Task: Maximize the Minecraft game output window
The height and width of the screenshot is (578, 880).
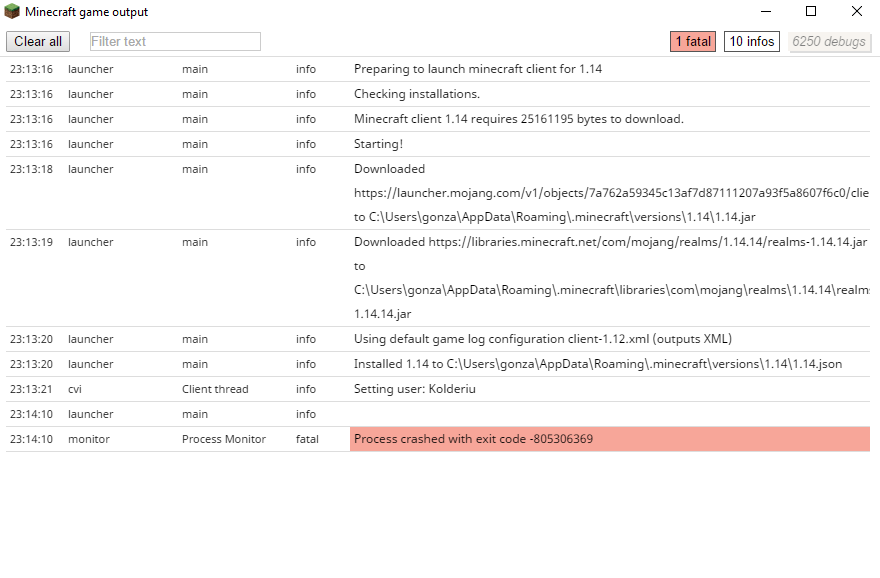Action: (x=811, y=12)
